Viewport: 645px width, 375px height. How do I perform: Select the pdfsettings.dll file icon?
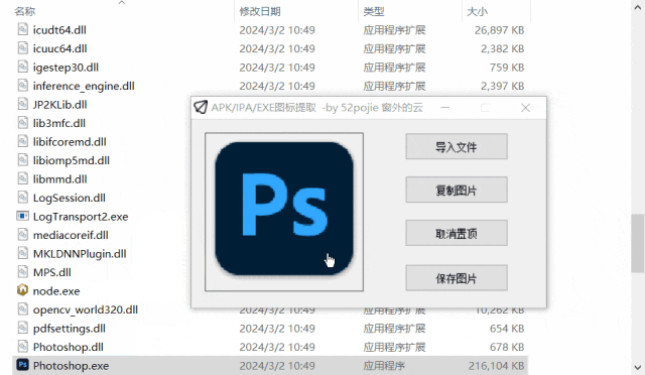23,328
